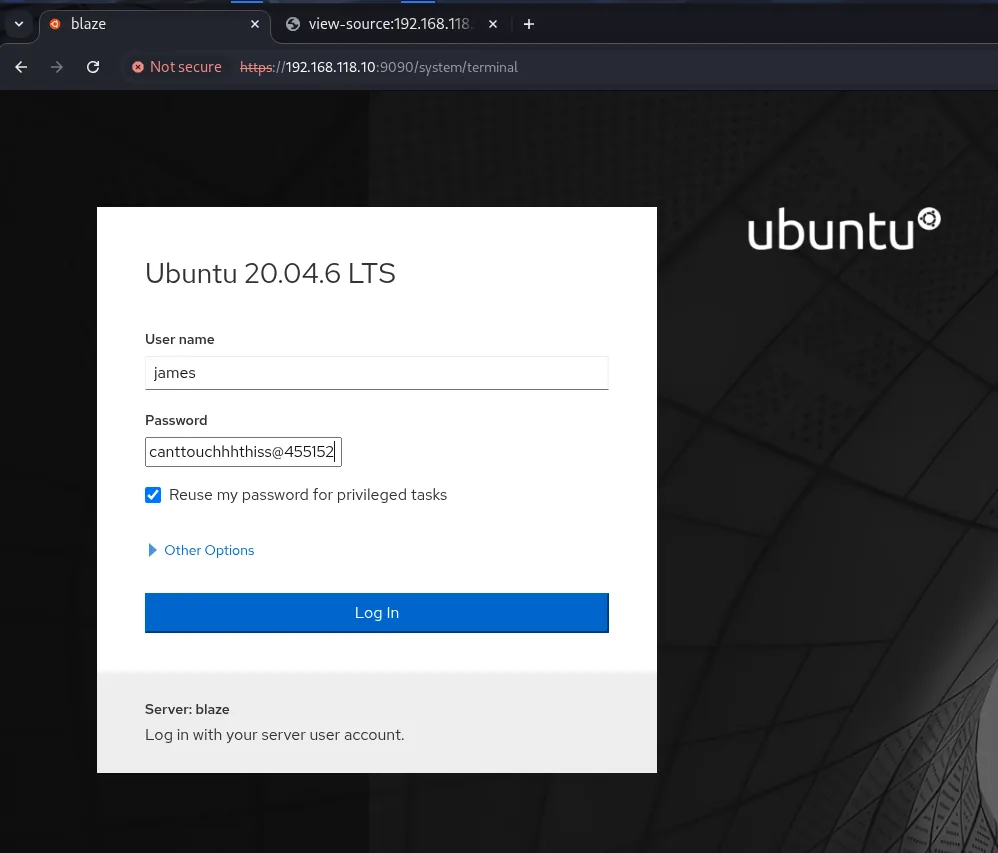Reload the page with the refresh icon
Image resolution: width=998 pixels, height=853 pixels.
(x=93, y=67)
